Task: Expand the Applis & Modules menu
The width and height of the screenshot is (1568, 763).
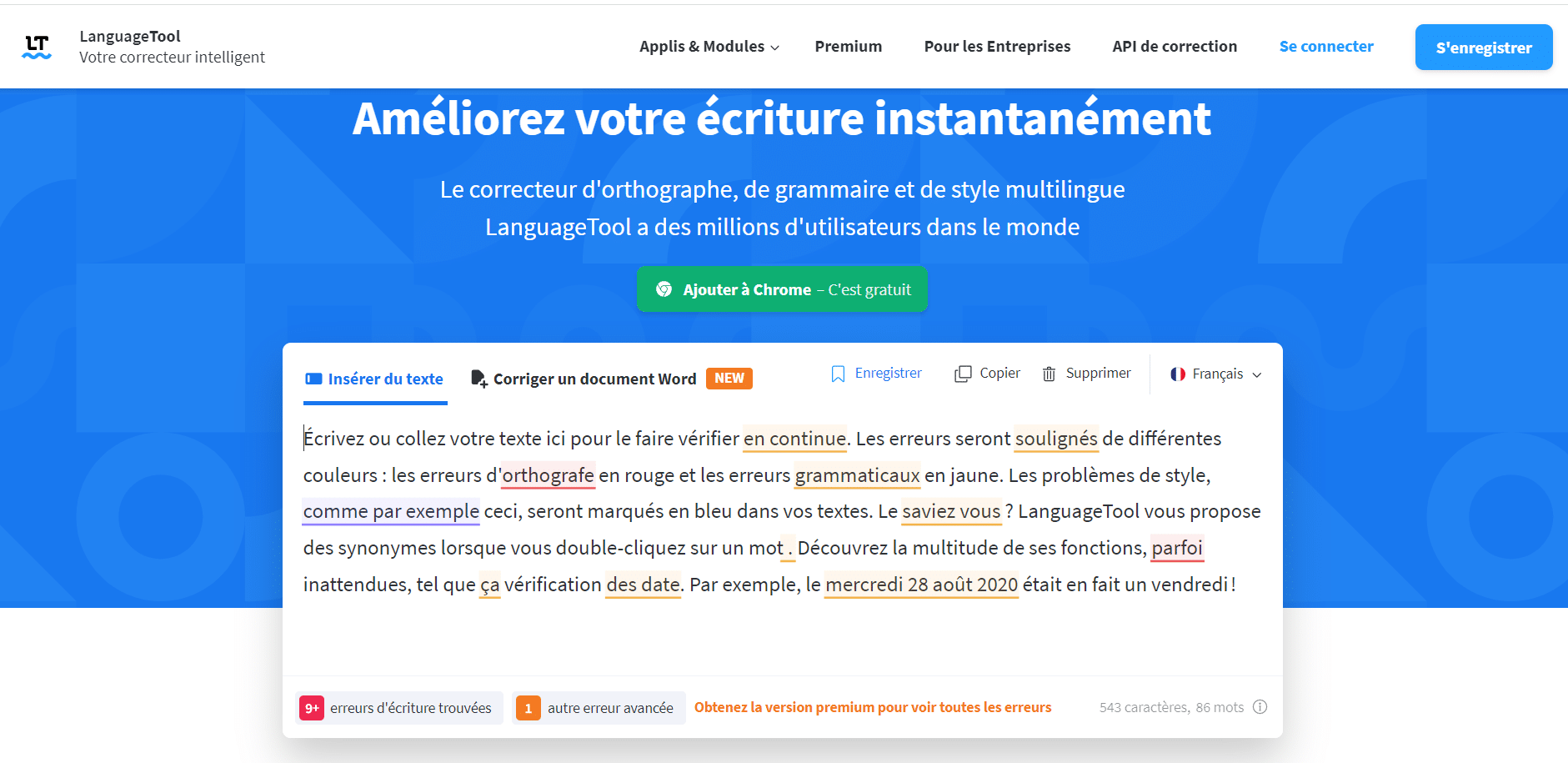Action: (709, 47)
